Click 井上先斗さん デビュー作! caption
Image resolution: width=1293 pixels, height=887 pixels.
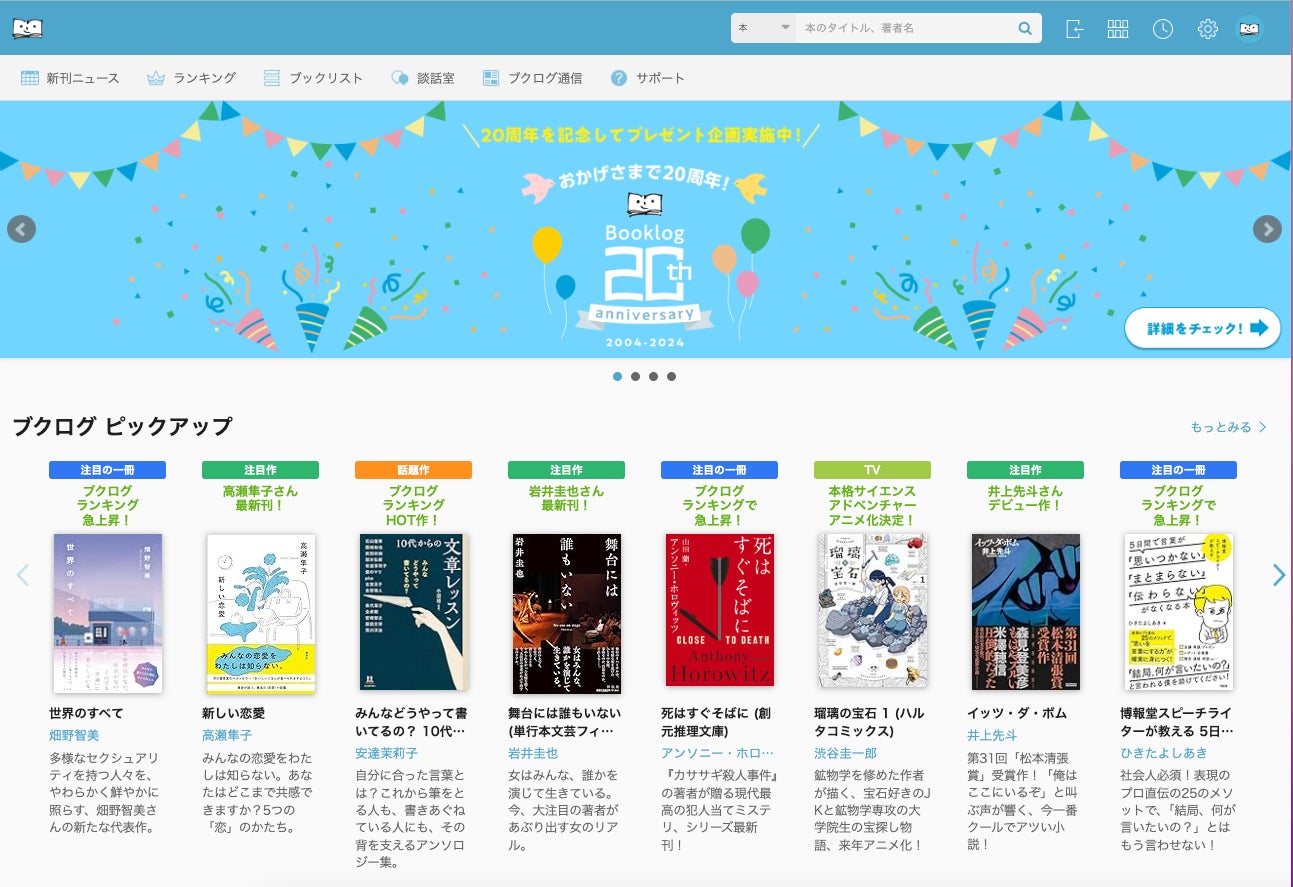1025,498
